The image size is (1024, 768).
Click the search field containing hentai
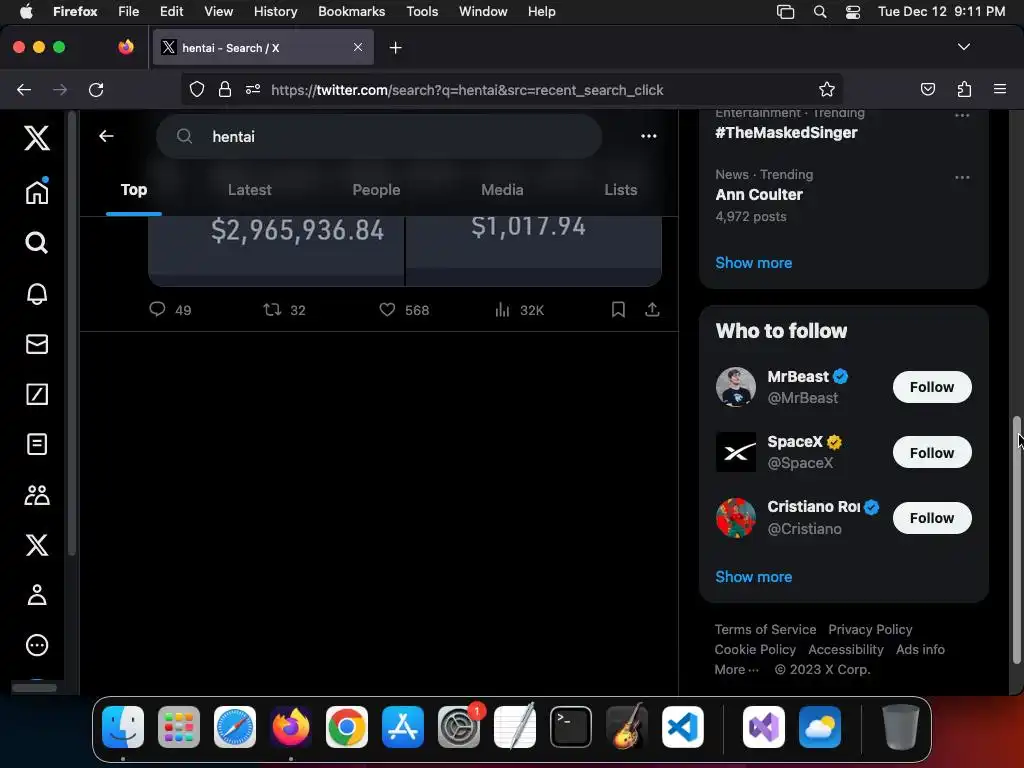pyautogui.click(x=379, y=136)
